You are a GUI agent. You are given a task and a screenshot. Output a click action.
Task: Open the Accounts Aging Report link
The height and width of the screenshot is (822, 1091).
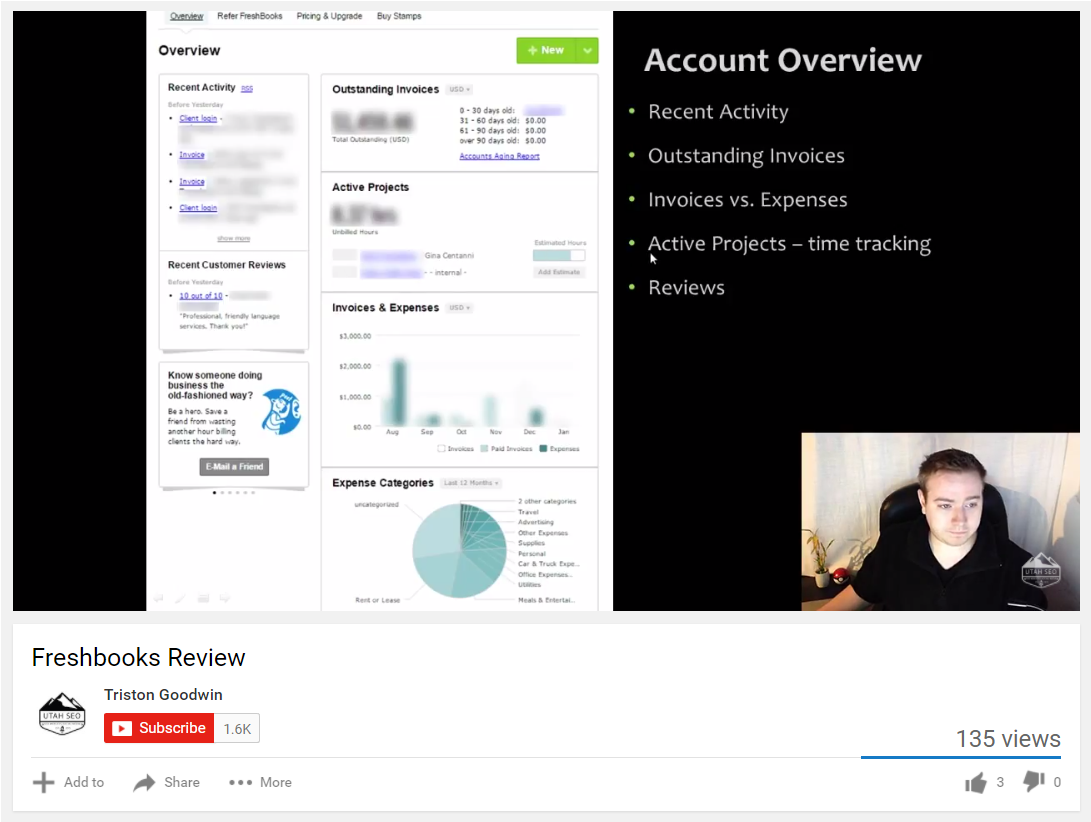click(x=500, y=156)
